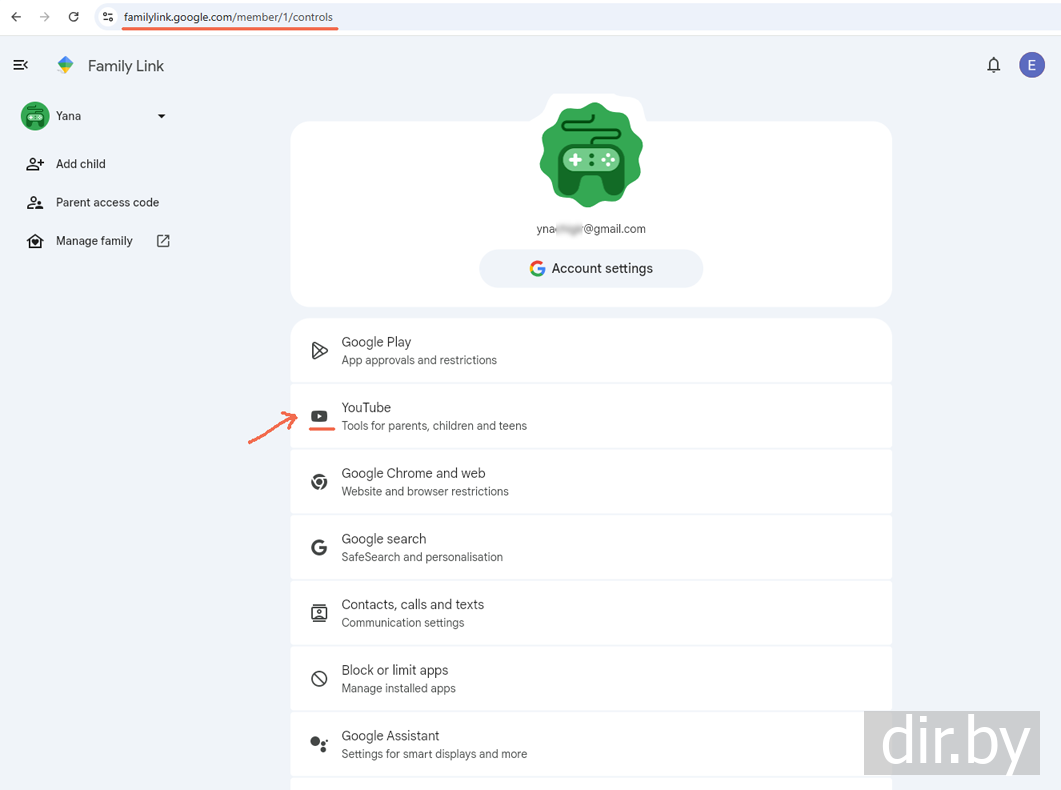Click the green gamepad profile picture
Image resolution: width=1061 pixels, height=790 pixels.
click(x=590, y=156)
